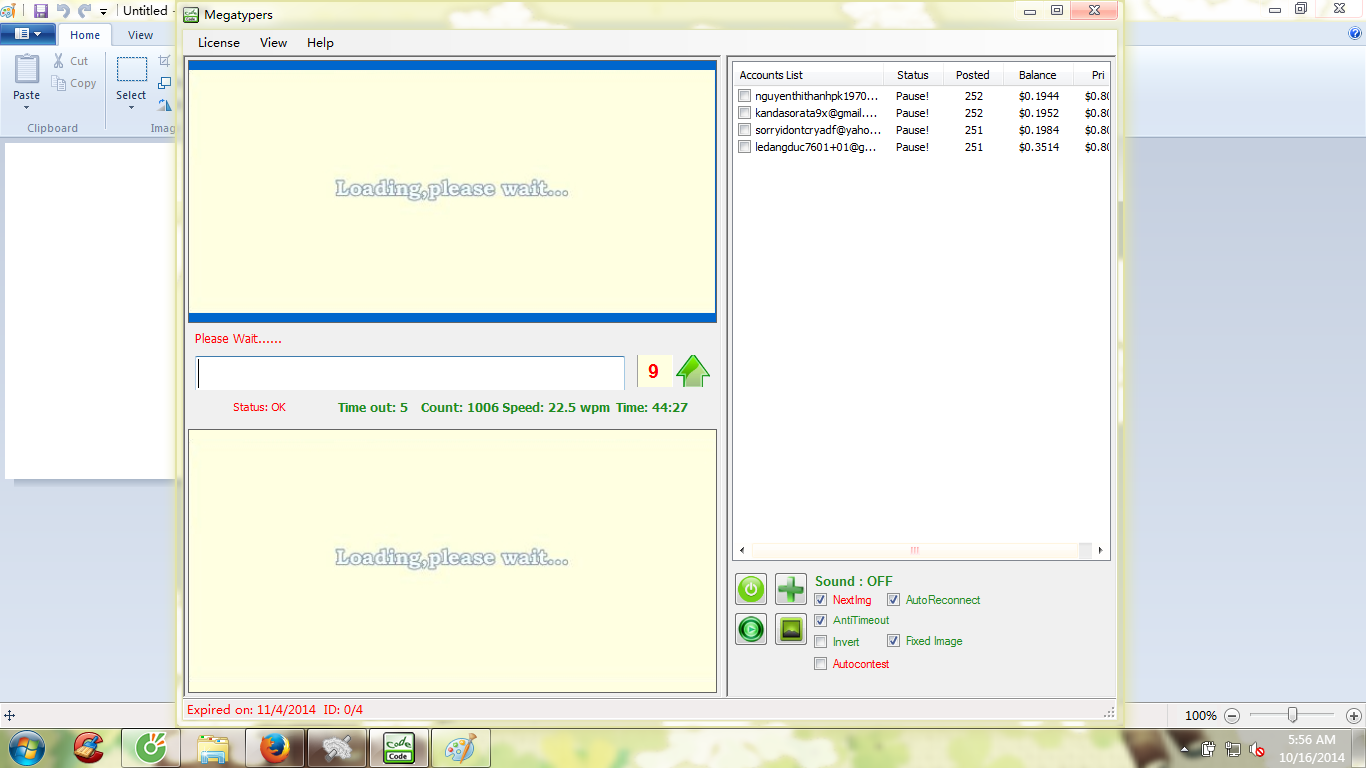Click the Resize icon in Paint's Image group
This screenshot has width=1366, height=768.
[165, 83]
